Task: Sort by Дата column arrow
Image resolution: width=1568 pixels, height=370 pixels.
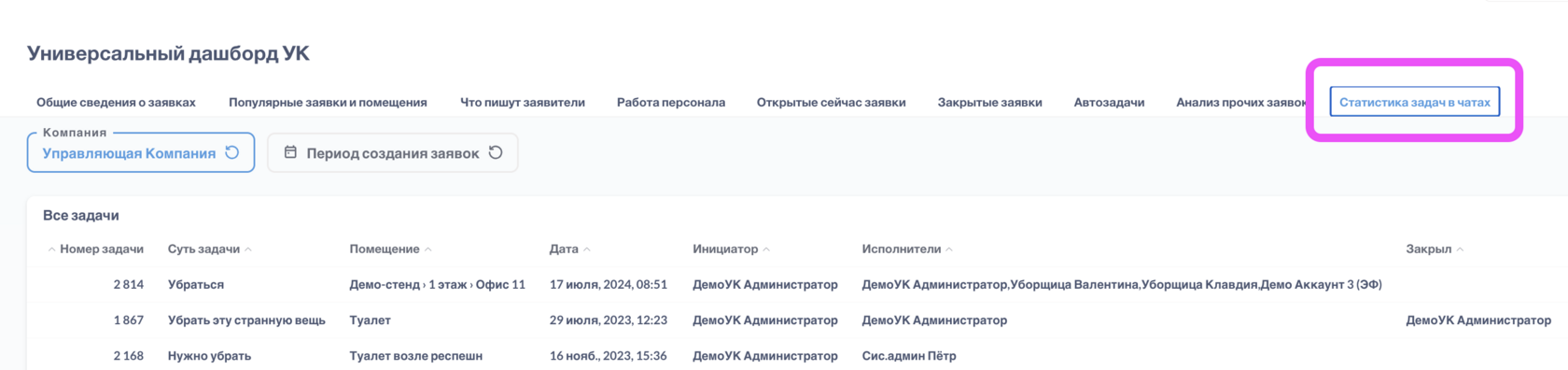Action: 587,249
